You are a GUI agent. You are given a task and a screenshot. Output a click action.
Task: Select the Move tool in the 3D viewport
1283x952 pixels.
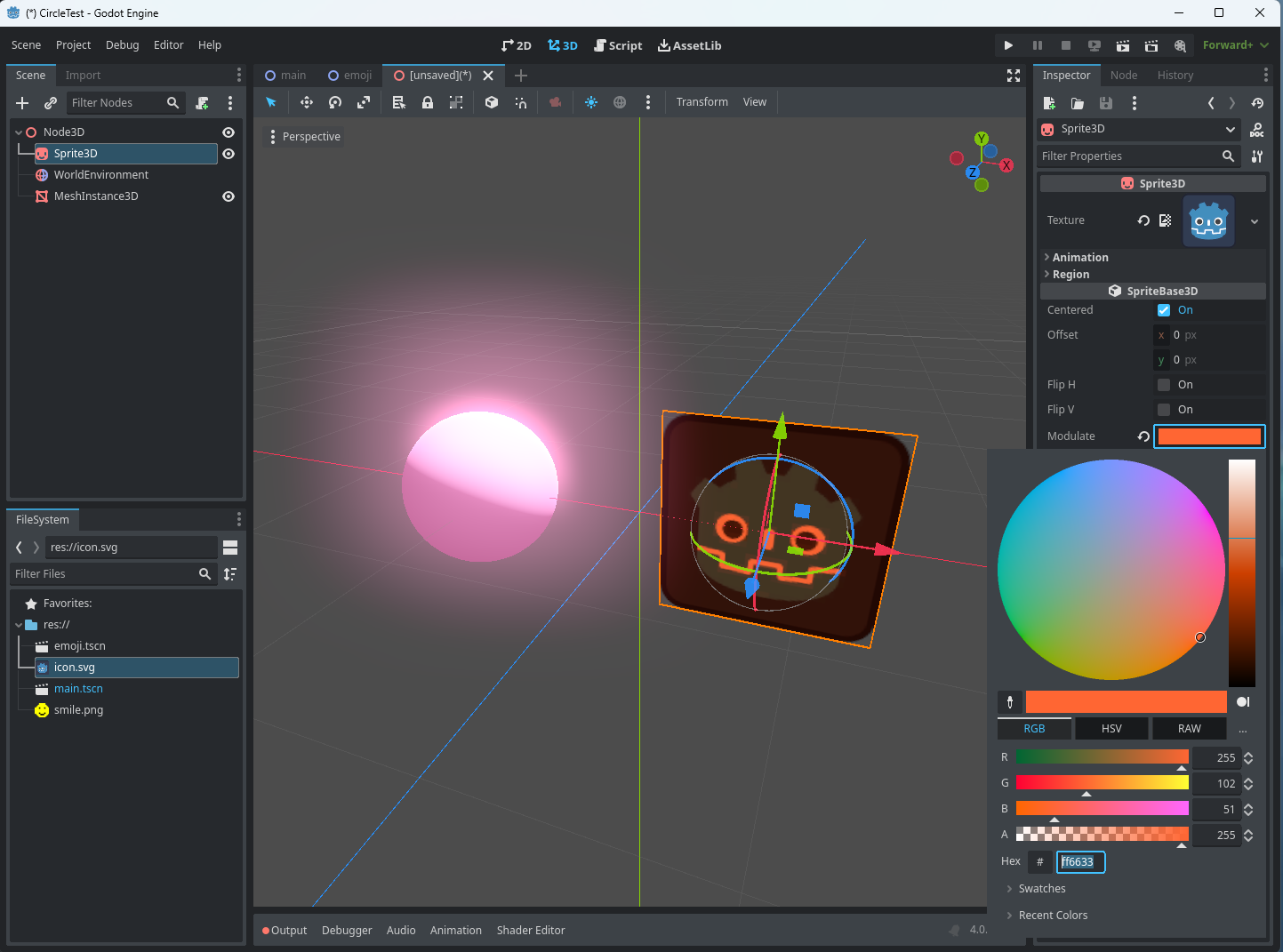(306, 102)
